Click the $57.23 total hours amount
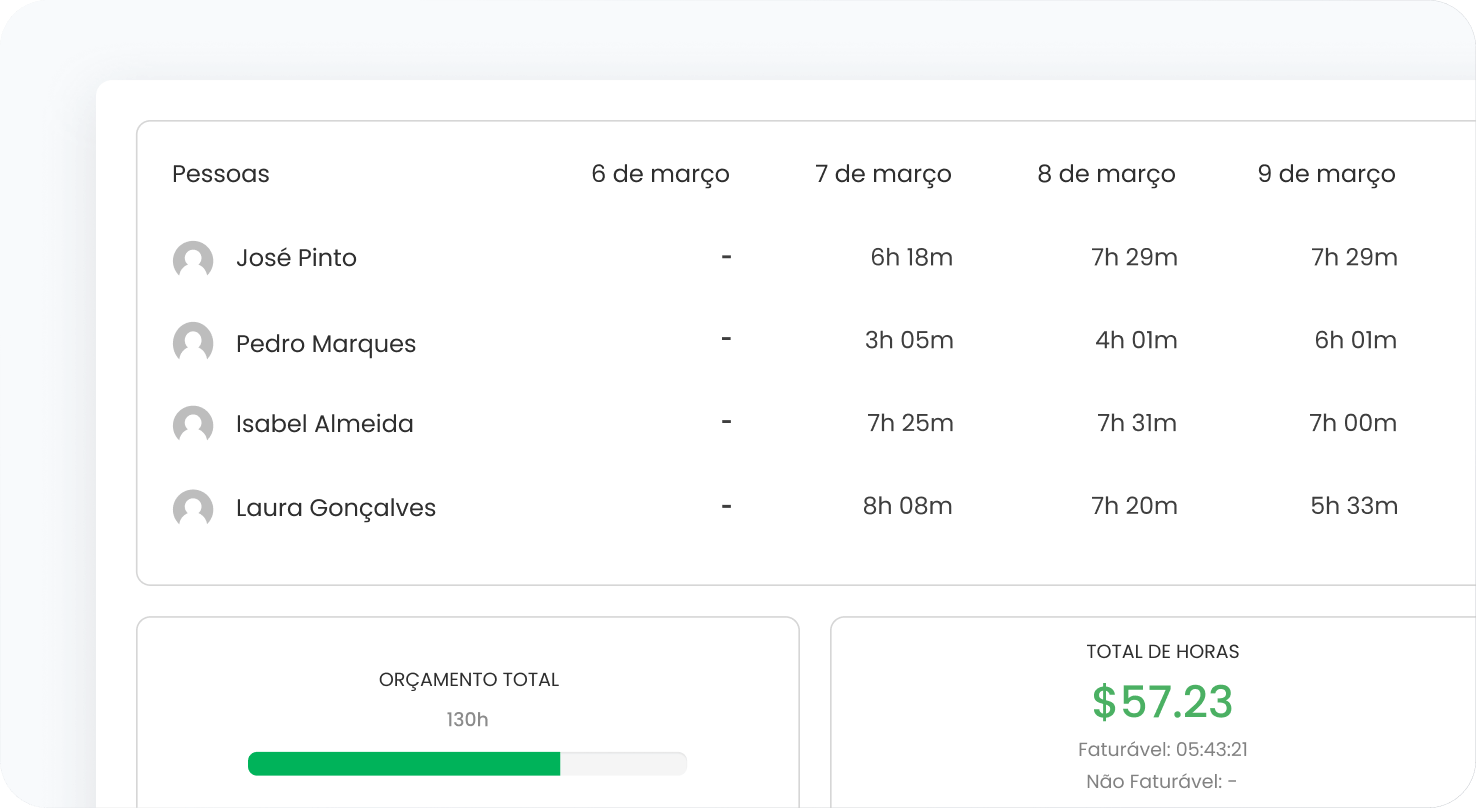1476x808 pixels. coord(1162,702)
